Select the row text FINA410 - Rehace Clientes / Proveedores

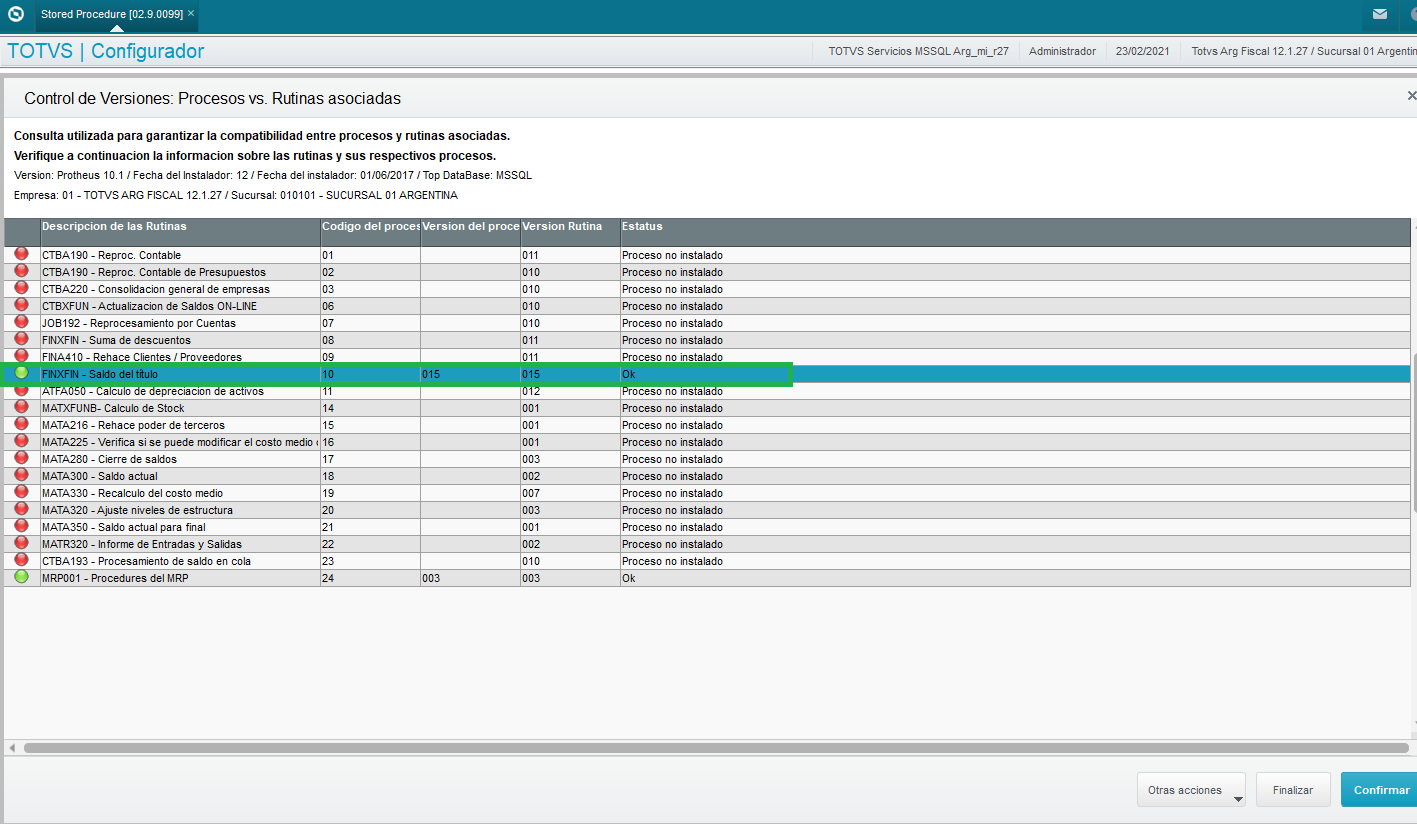click(142, 357)
